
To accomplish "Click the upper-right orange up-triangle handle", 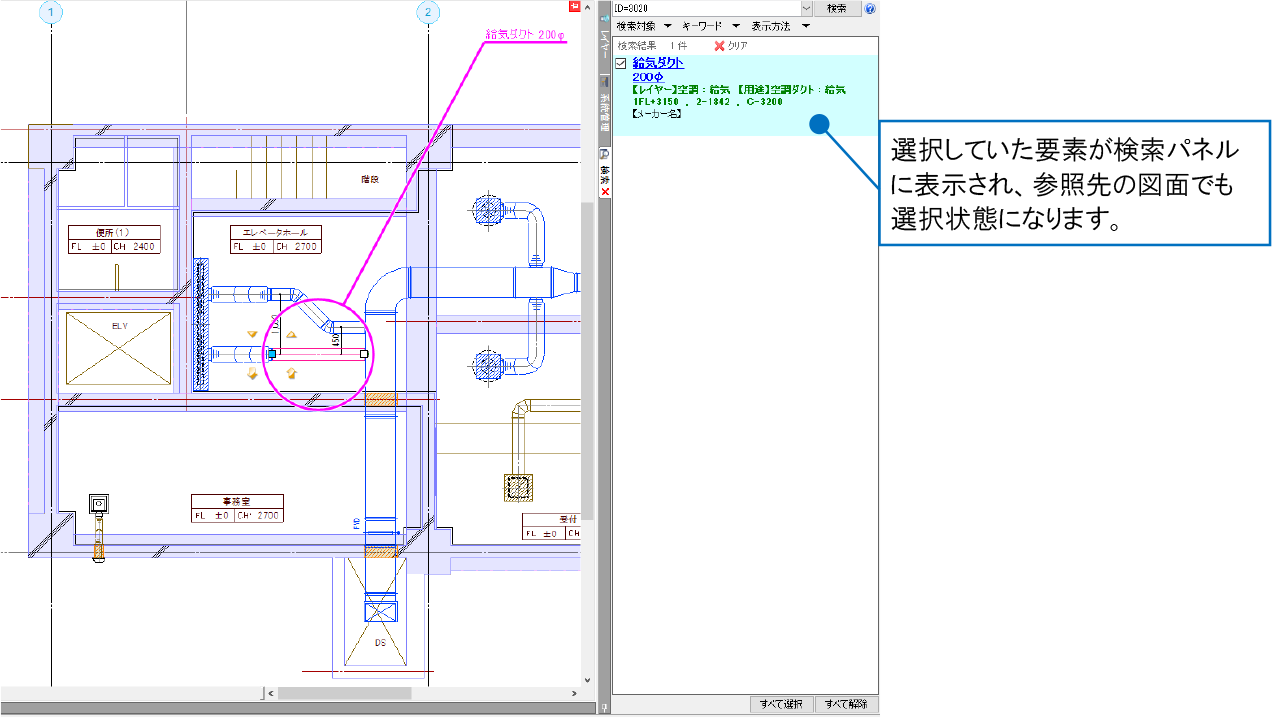I will [x=291, y=334].
